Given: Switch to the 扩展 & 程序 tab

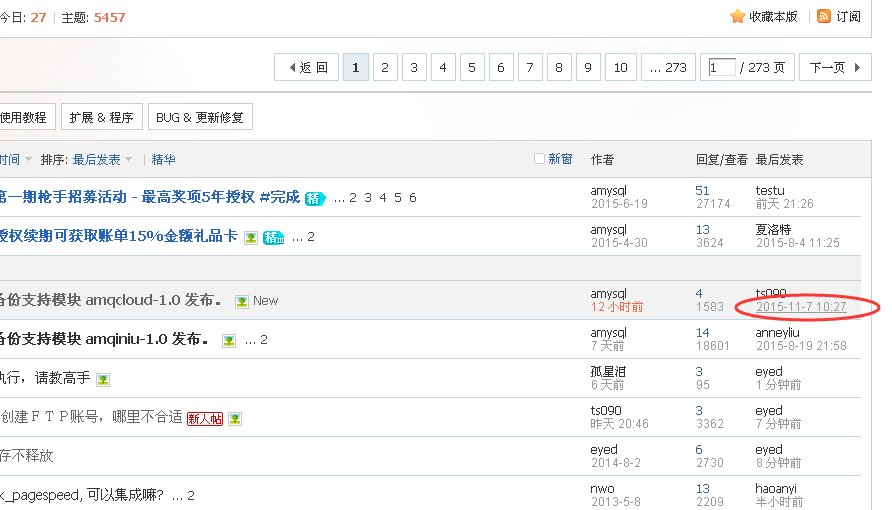Looking at the screenshot, I should tap(101, 117).
